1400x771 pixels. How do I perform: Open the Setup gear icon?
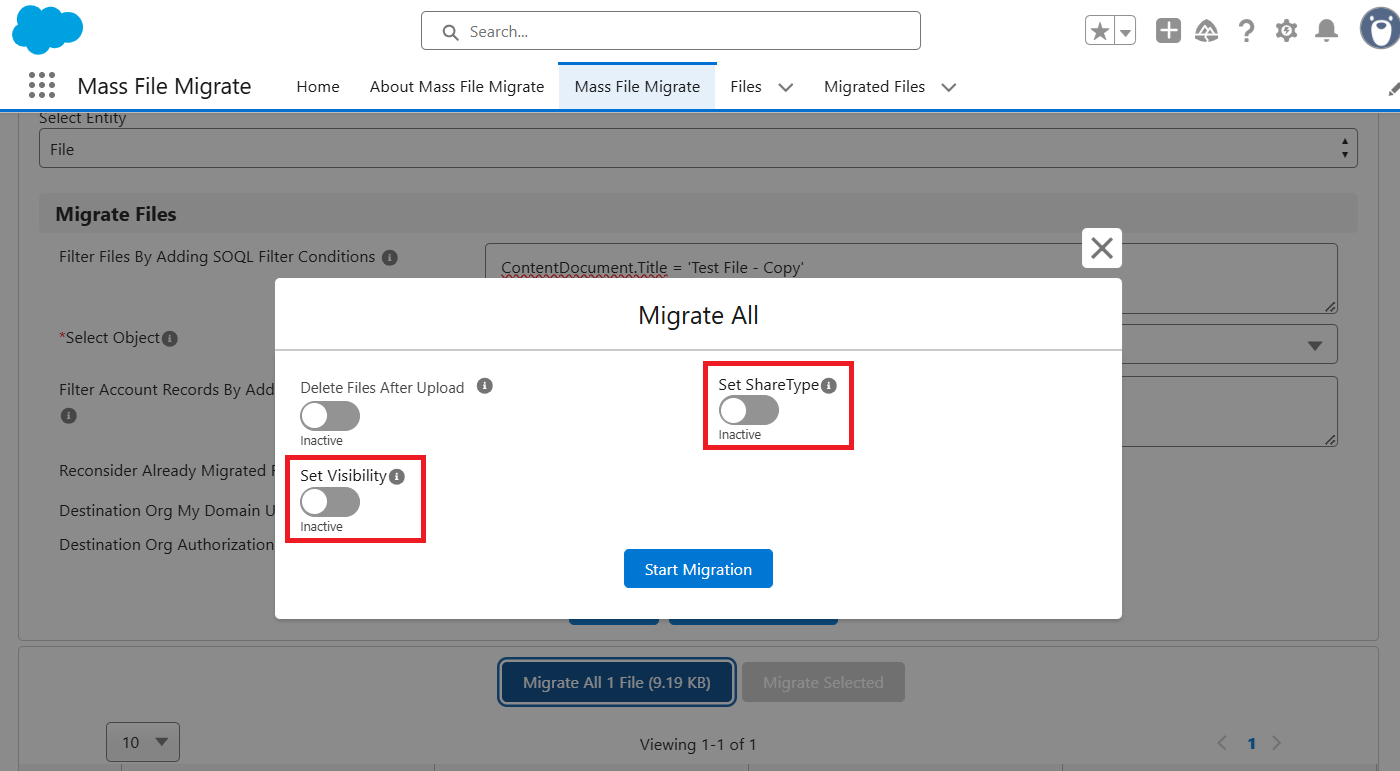1286,31
